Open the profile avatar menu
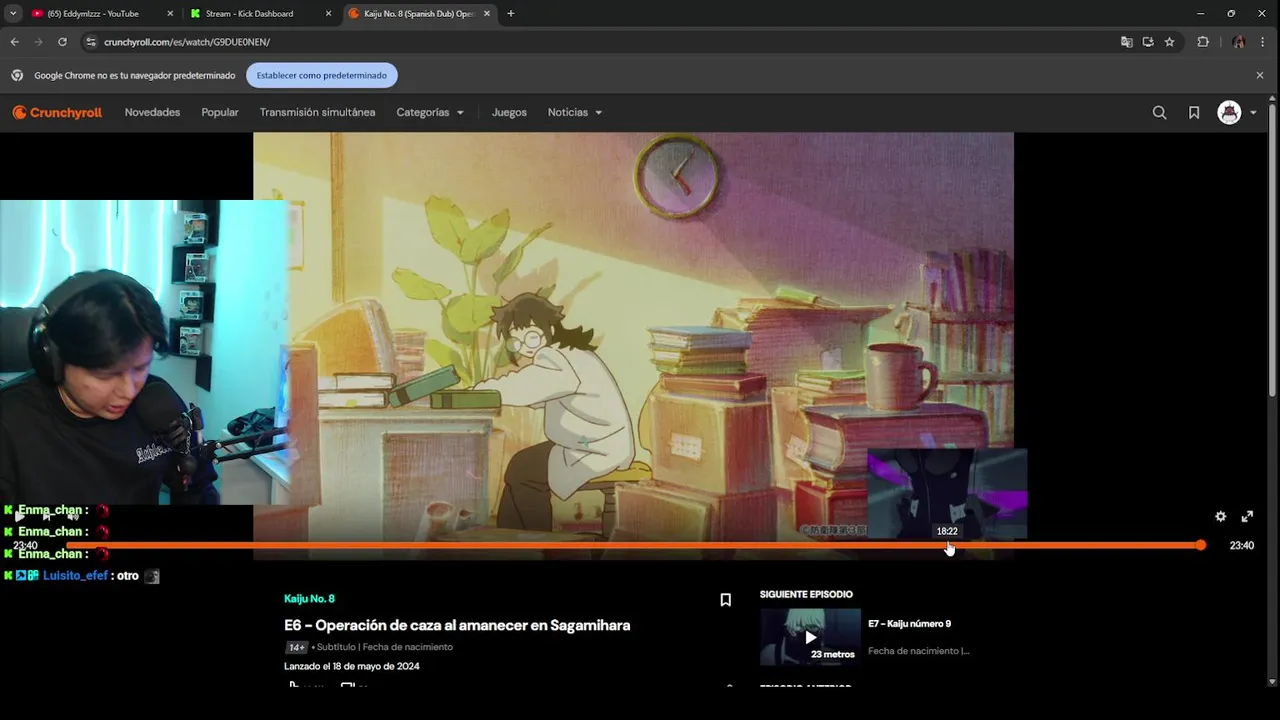This screenshot has width=1280, height=720. pos(1229,113)
